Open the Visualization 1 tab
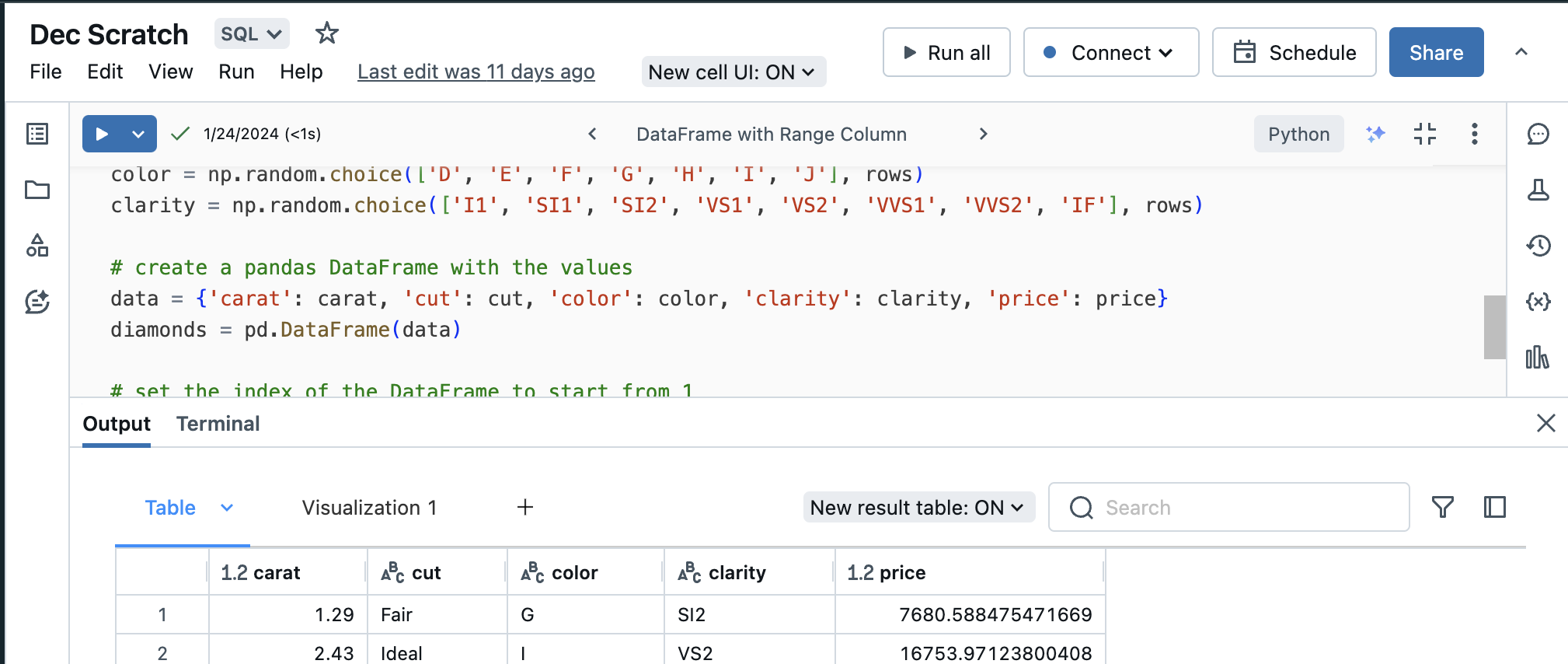This screenshot has width=1568, height=664. (369, 507)
